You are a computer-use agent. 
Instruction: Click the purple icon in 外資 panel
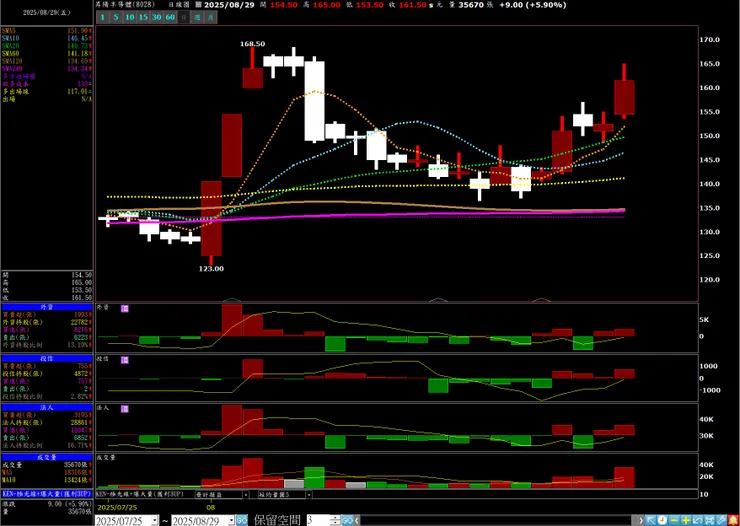click(x=125, y=308)
